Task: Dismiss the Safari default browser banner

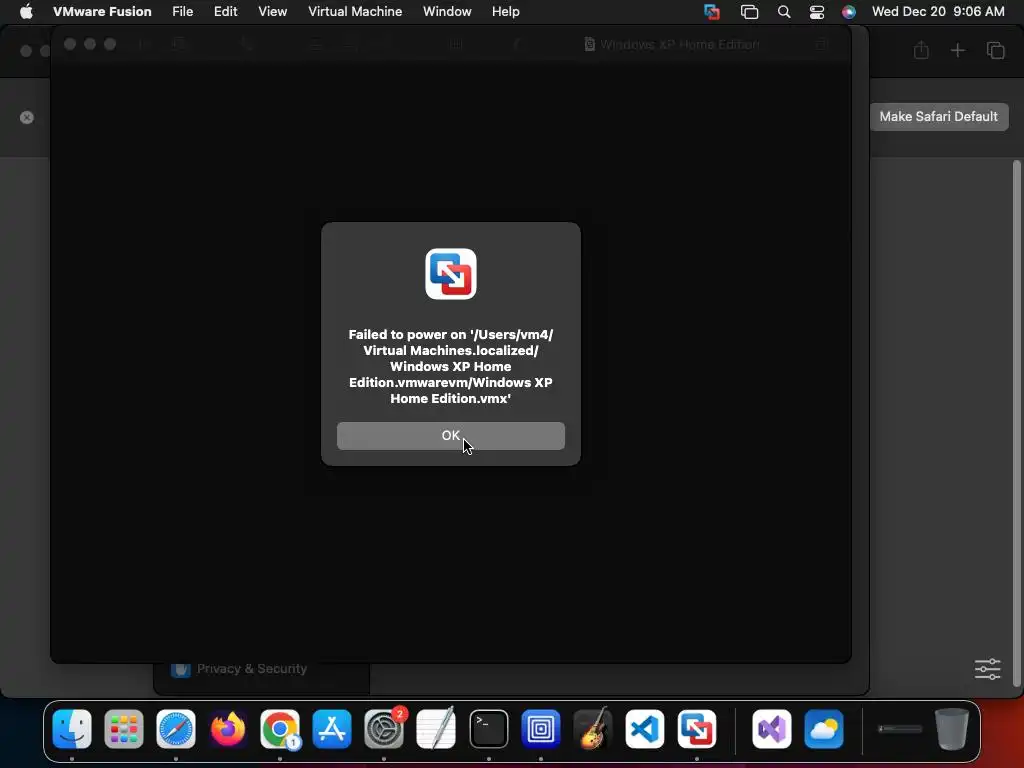Action: point(27,118)
